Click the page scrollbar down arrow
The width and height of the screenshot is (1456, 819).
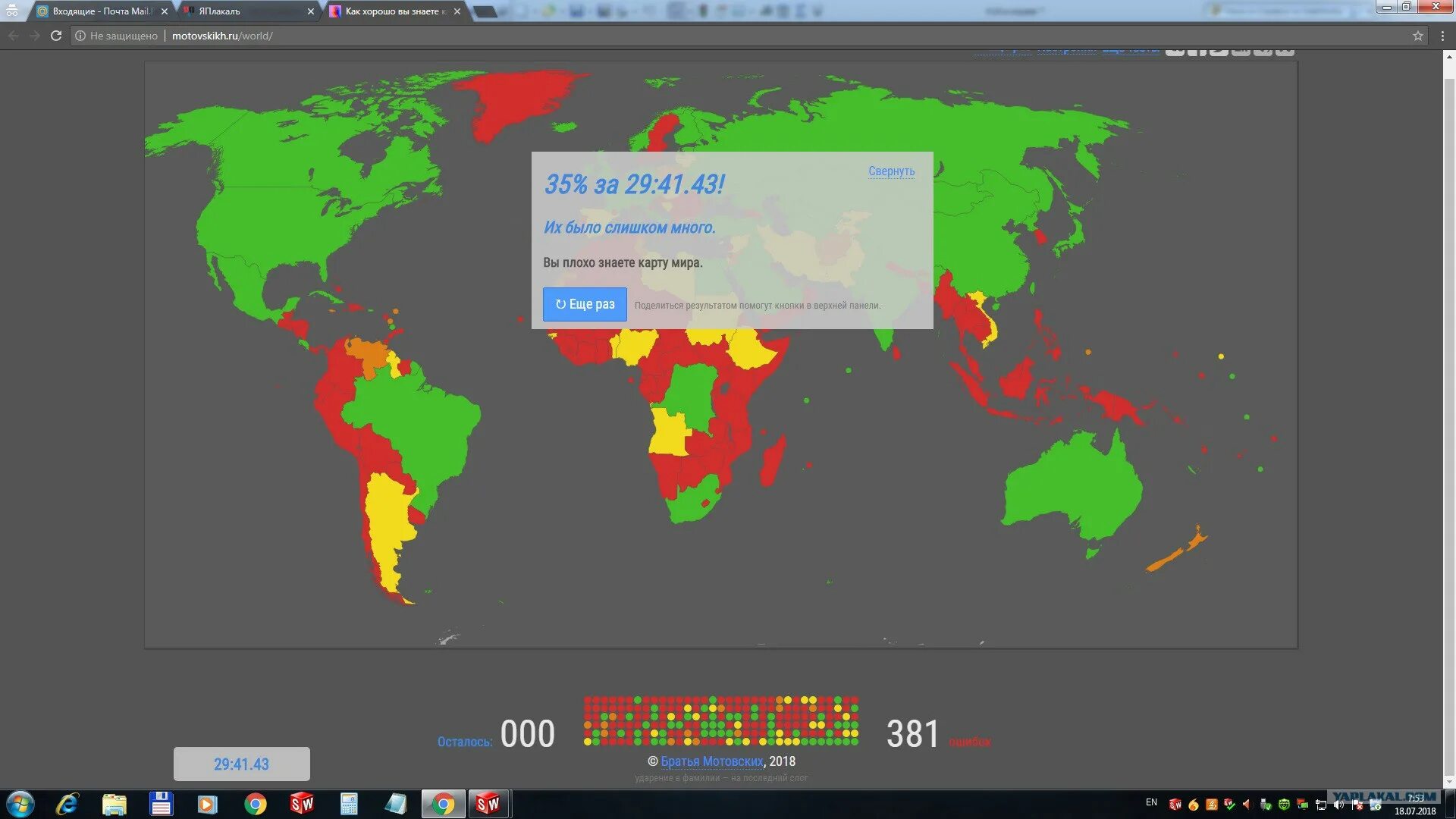[x=1449, y=782]
